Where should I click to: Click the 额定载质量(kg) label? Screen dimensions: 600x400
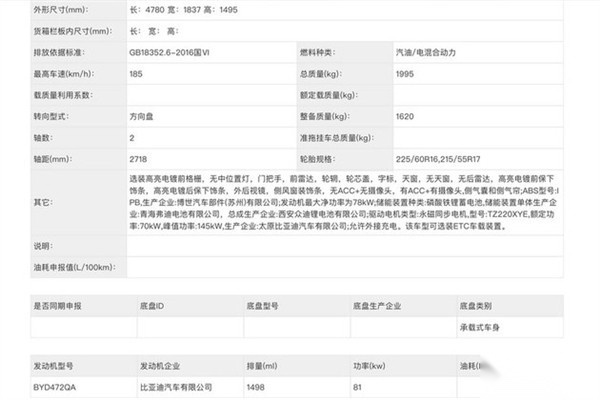coord(329,95)
